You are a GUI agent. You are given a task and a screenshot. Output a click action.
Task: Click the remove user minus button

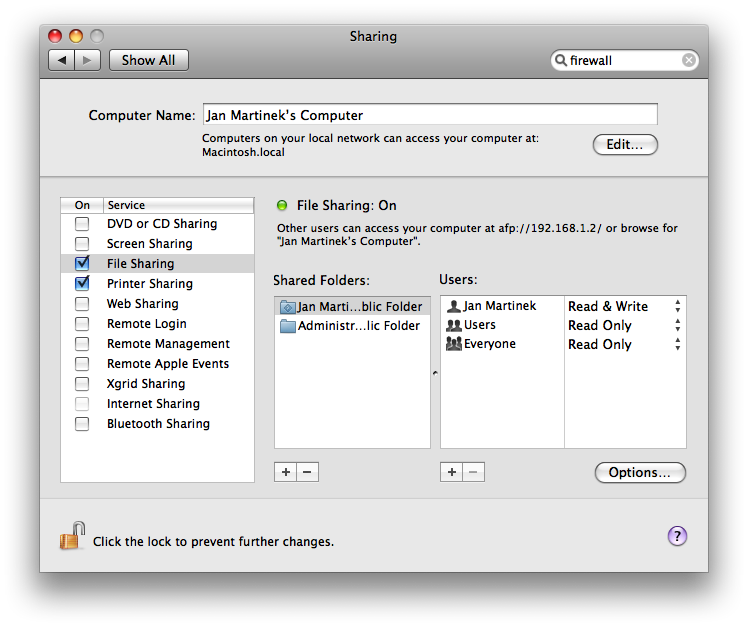tap(474, 472)
